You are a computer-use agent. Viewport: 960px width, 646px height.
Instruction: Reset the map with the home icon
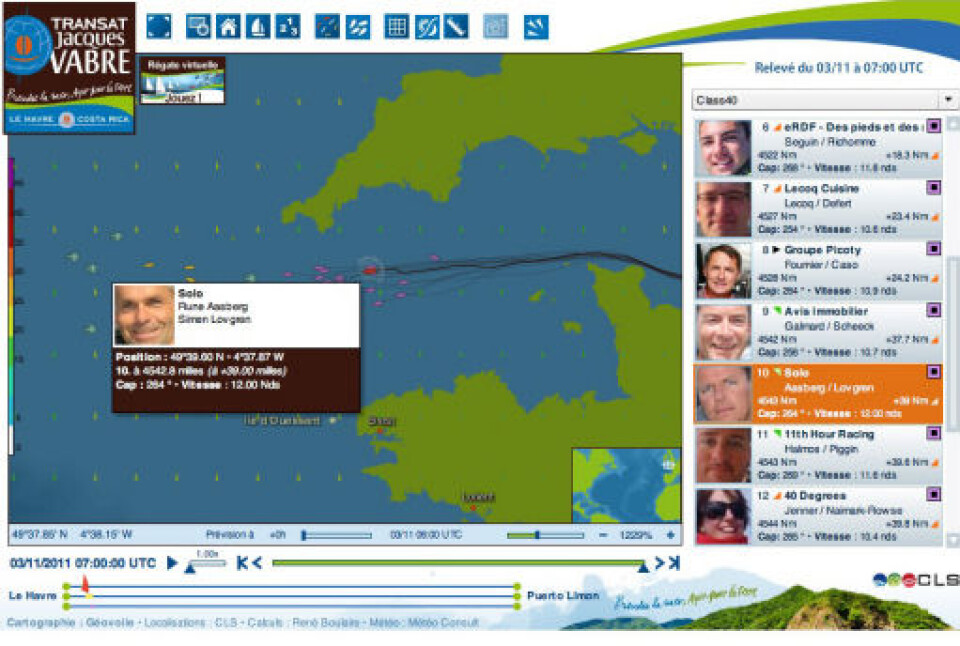click(228, 27)
